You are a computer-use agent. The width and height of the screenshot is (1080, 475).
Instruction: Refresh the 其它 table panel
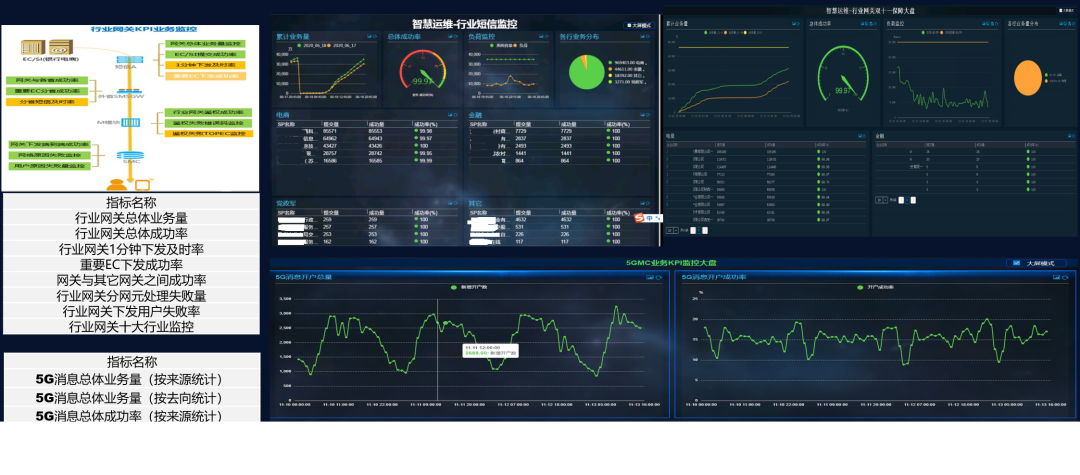coord(648,203)
